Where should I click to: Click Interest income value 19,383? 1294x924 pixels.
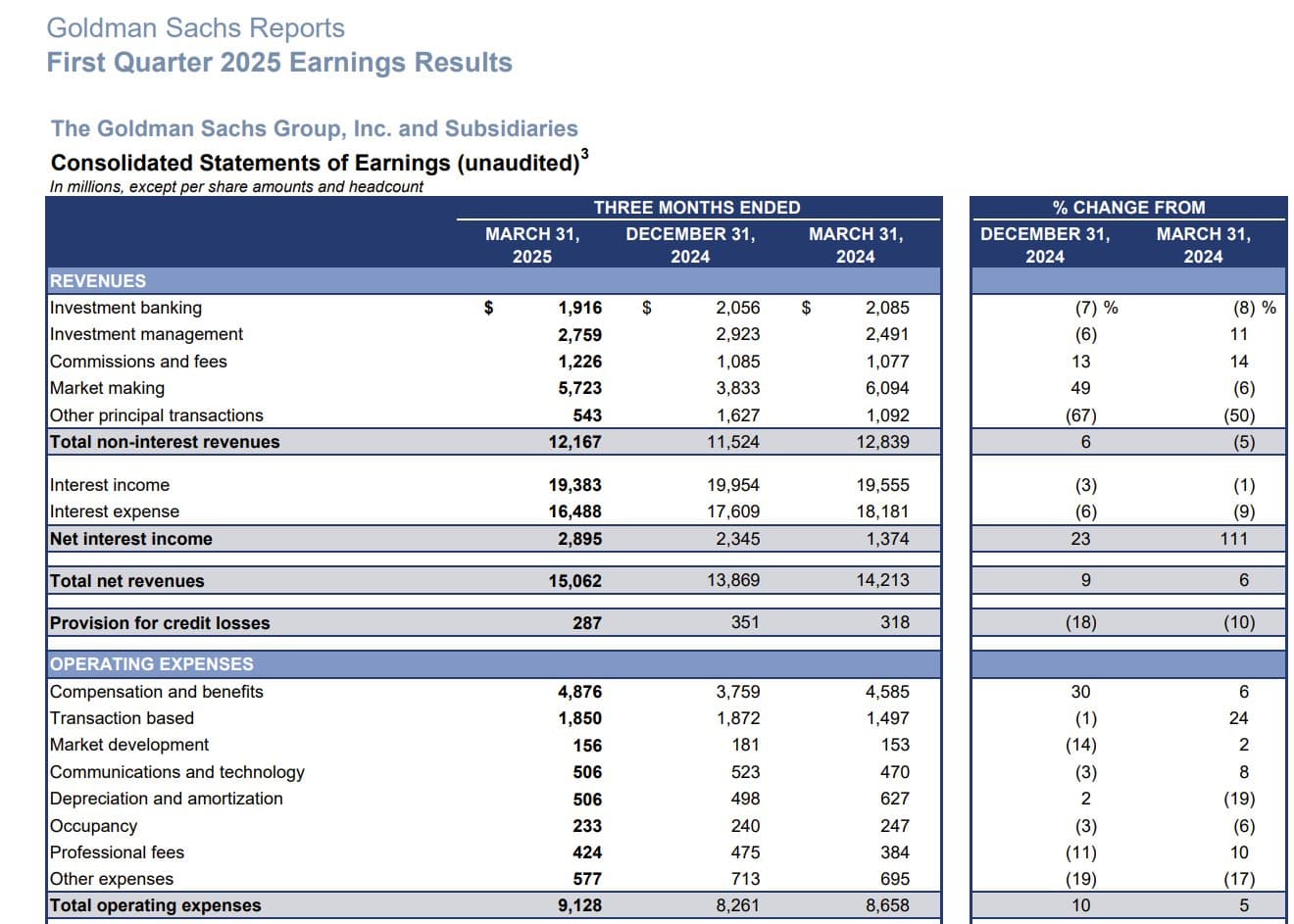click(x=575, y=485)
